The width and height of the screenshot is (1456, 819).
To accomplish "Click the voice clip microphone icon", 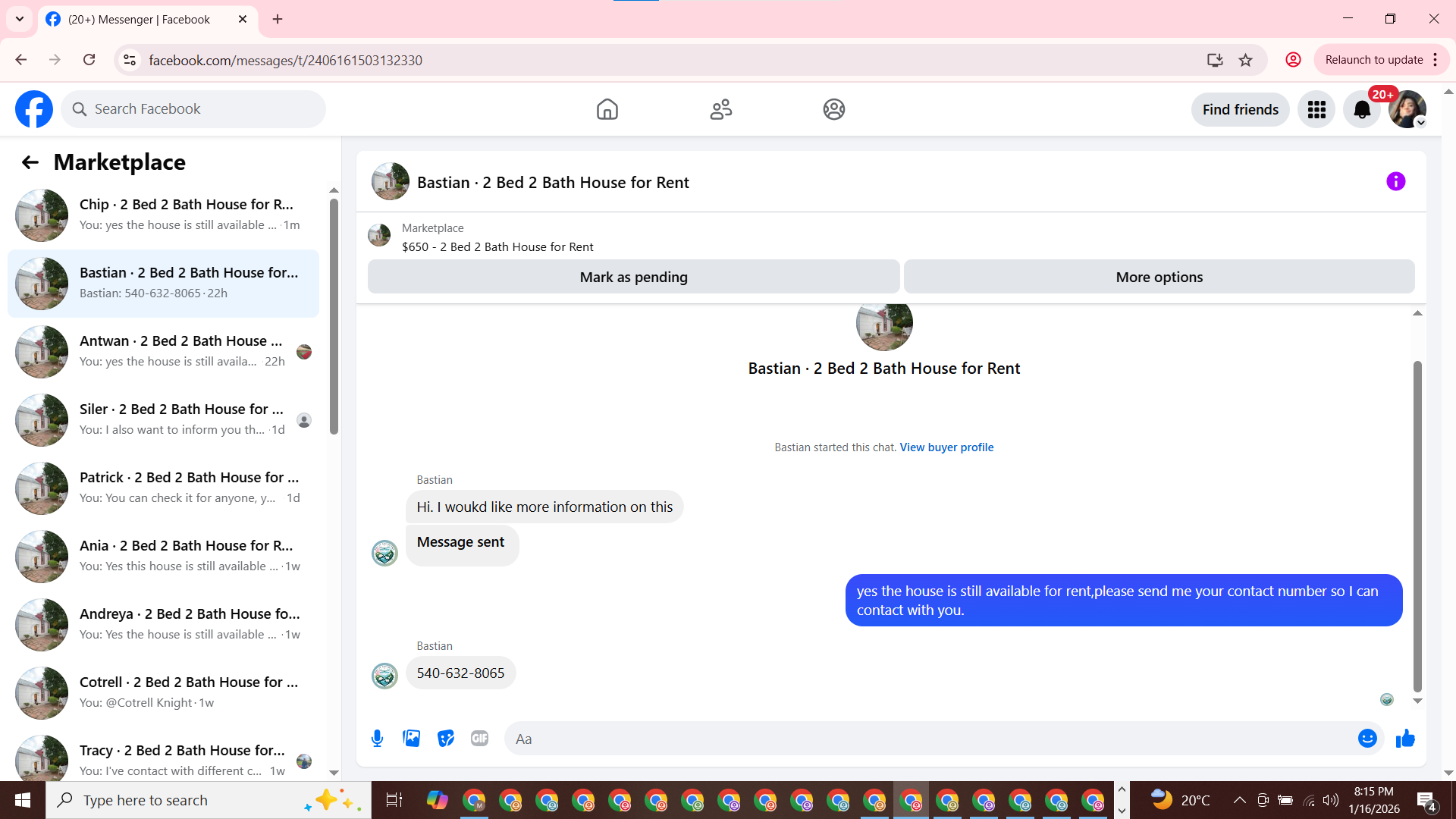I will tap(377, 739).
